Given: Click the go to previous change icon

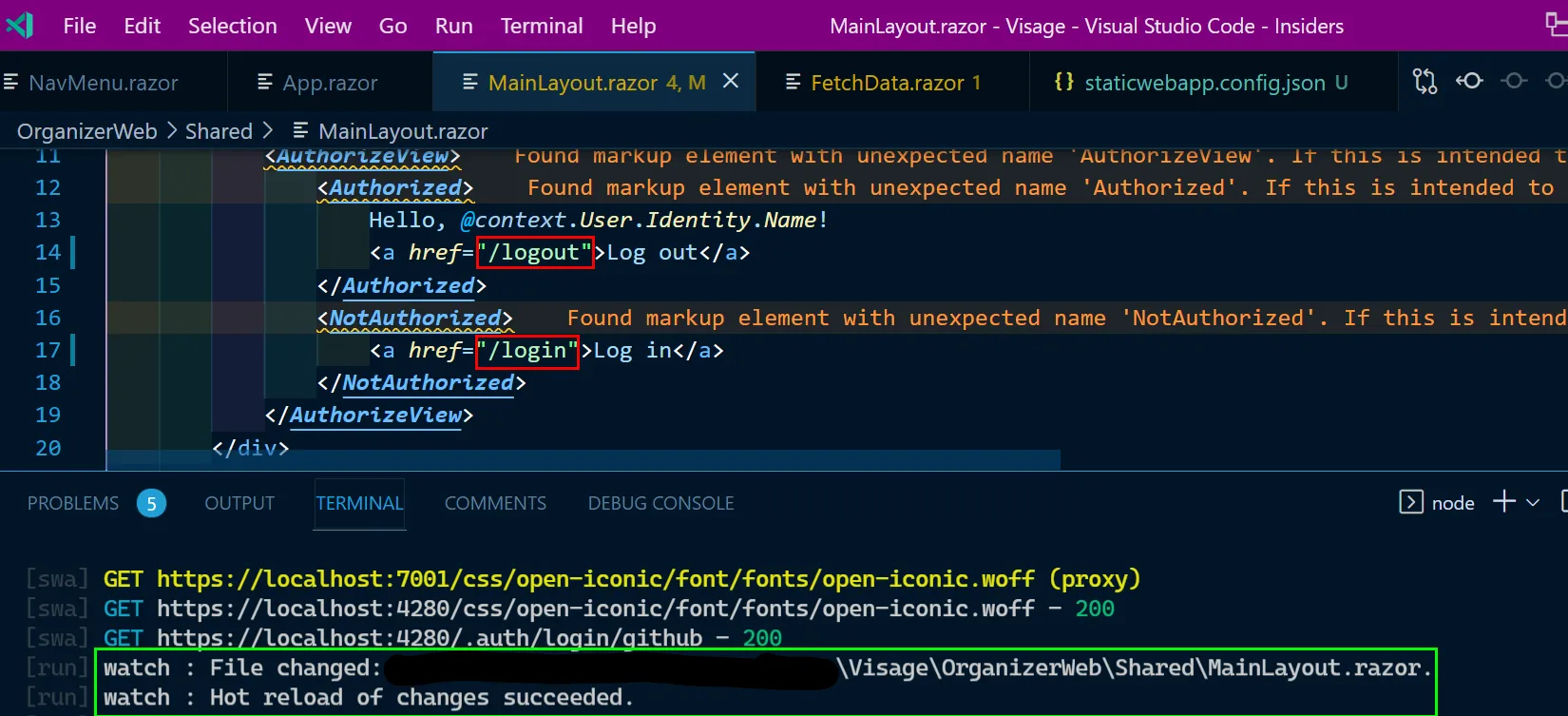Looking at the screenshot, I should 1469,82.
